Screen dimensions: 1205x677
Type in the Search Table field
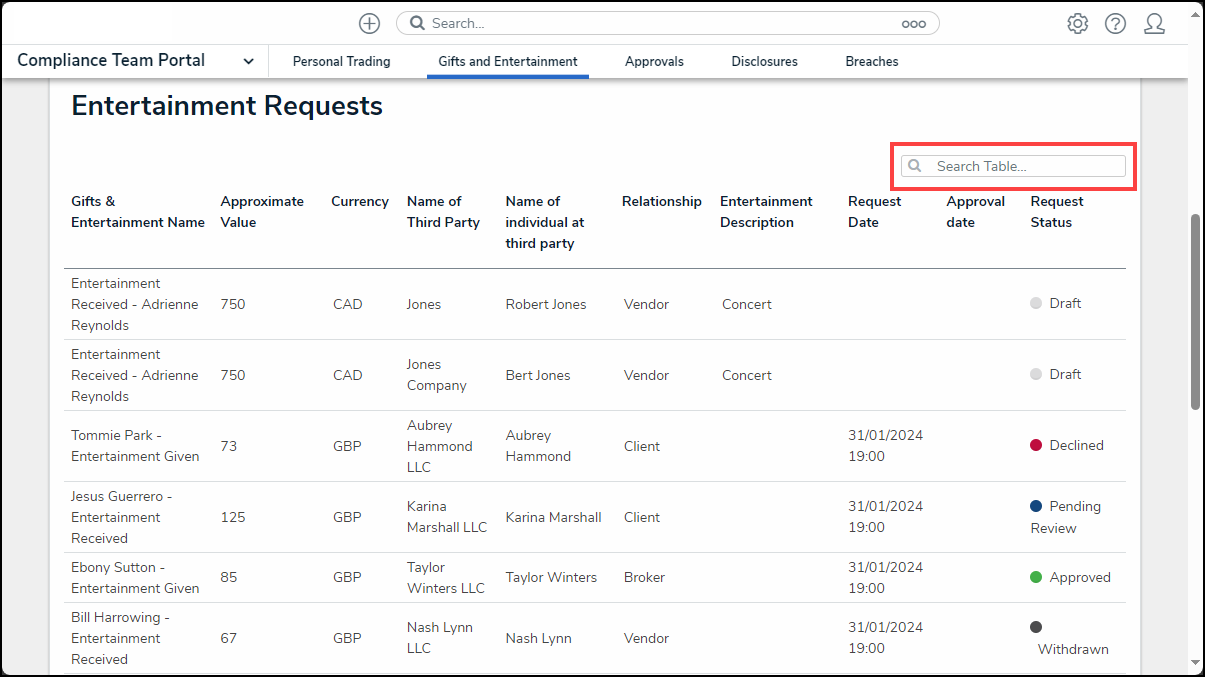(1025, 166)
